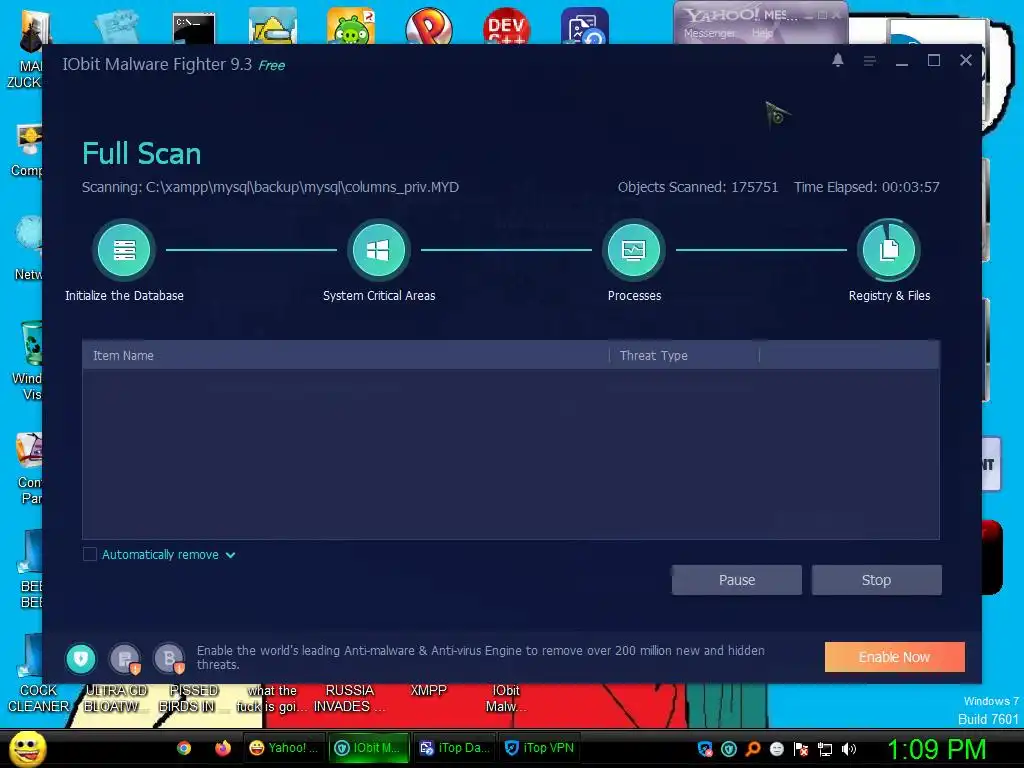Open the Windows Start smiley orb
This screenshot has height=768, width=1024.
pyautogui.click(x=27, y=748)
